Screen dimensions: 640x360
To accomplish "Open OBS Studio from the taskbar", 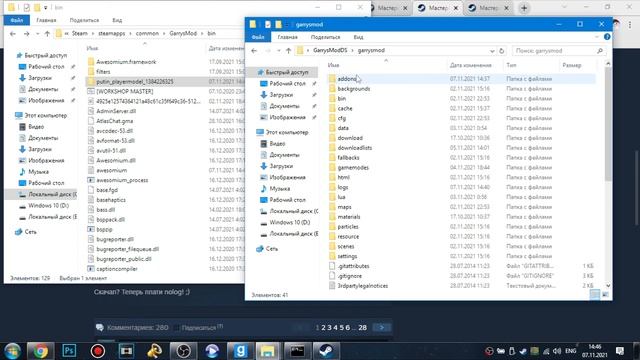I will (183, 351).
